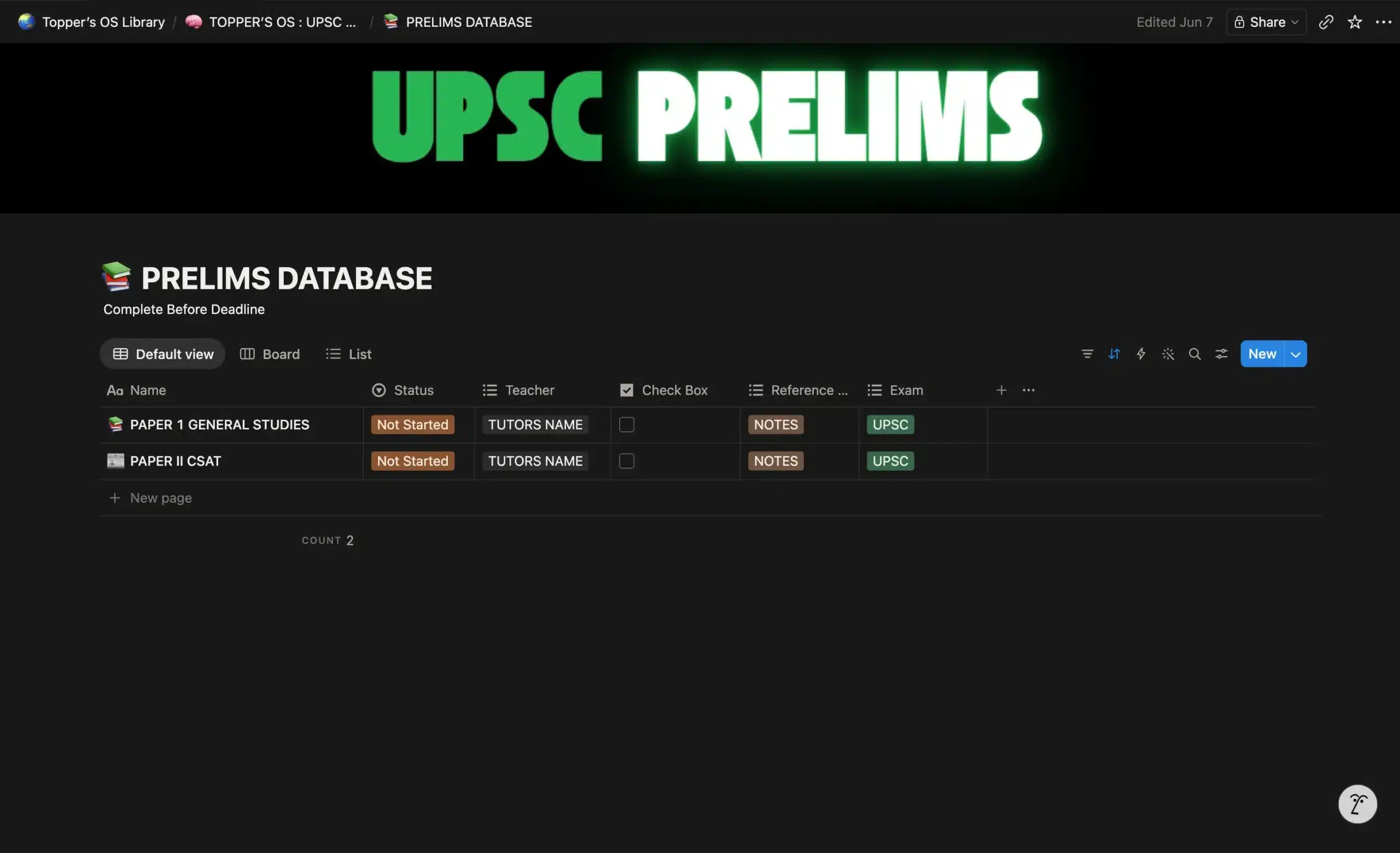Tick the checkbox for PAPER II CSAT

(x=626, y=461)
